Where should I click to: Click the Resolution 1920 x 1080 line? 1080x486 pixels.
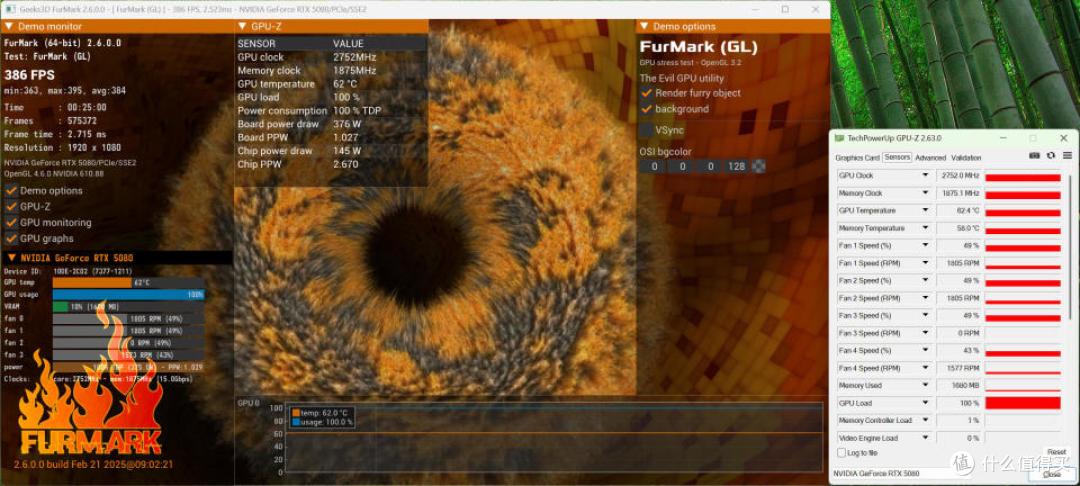62,147
